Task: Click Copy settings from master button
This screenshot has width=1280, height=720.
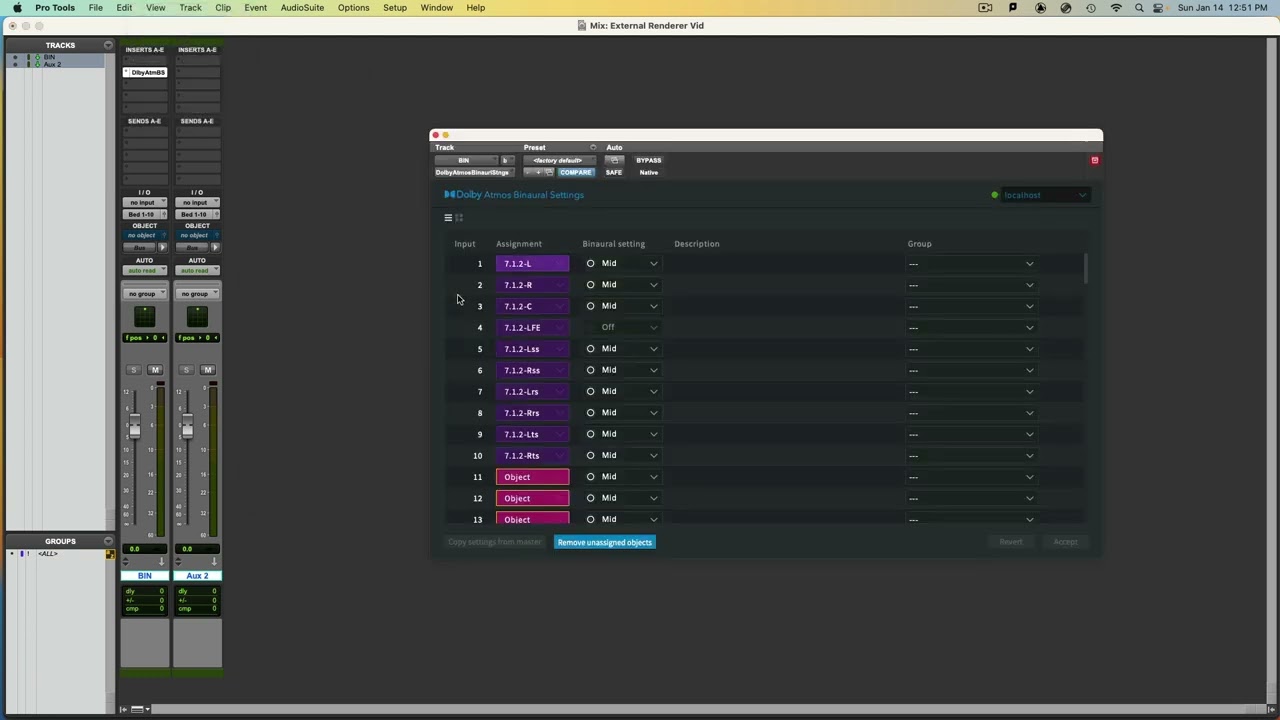Action: [x=495, y=542]
